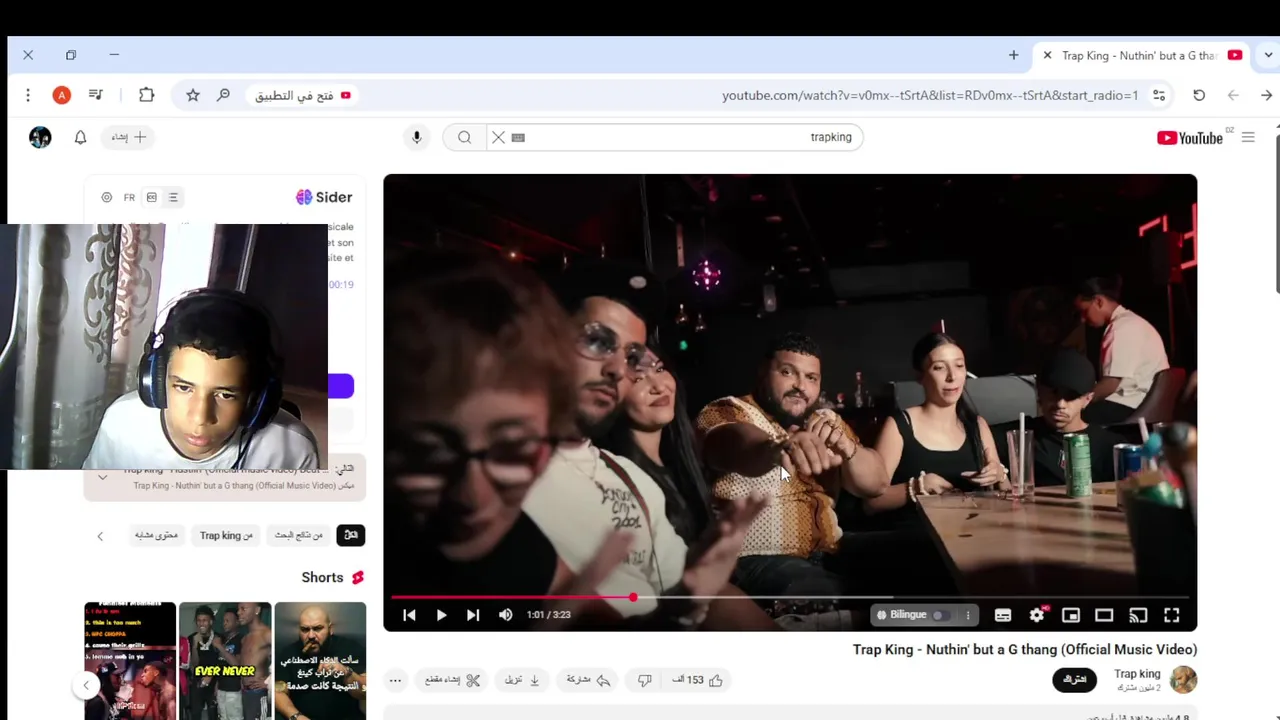Viewport: 1280px width, 720px height.
Task: Subscribe to Trap king channel
Action: (1075, 680)
